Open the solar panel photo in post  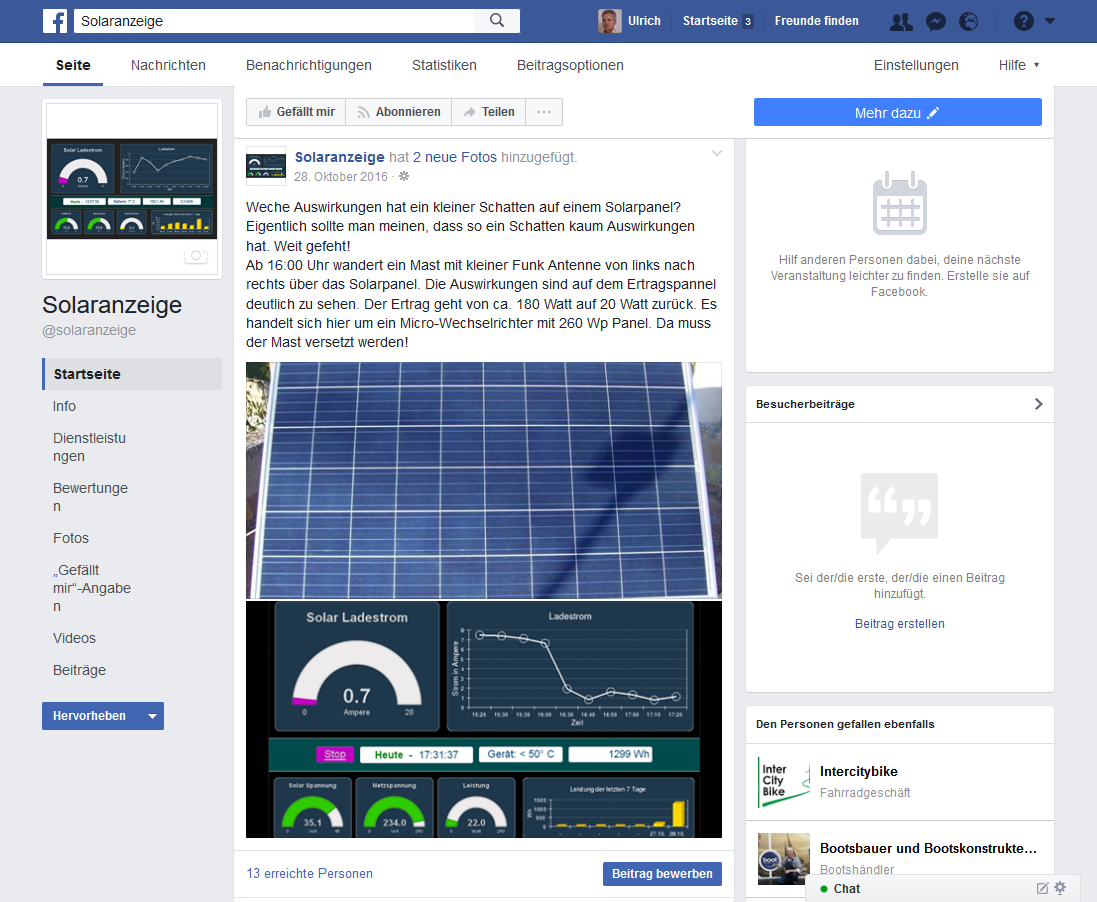483,480
